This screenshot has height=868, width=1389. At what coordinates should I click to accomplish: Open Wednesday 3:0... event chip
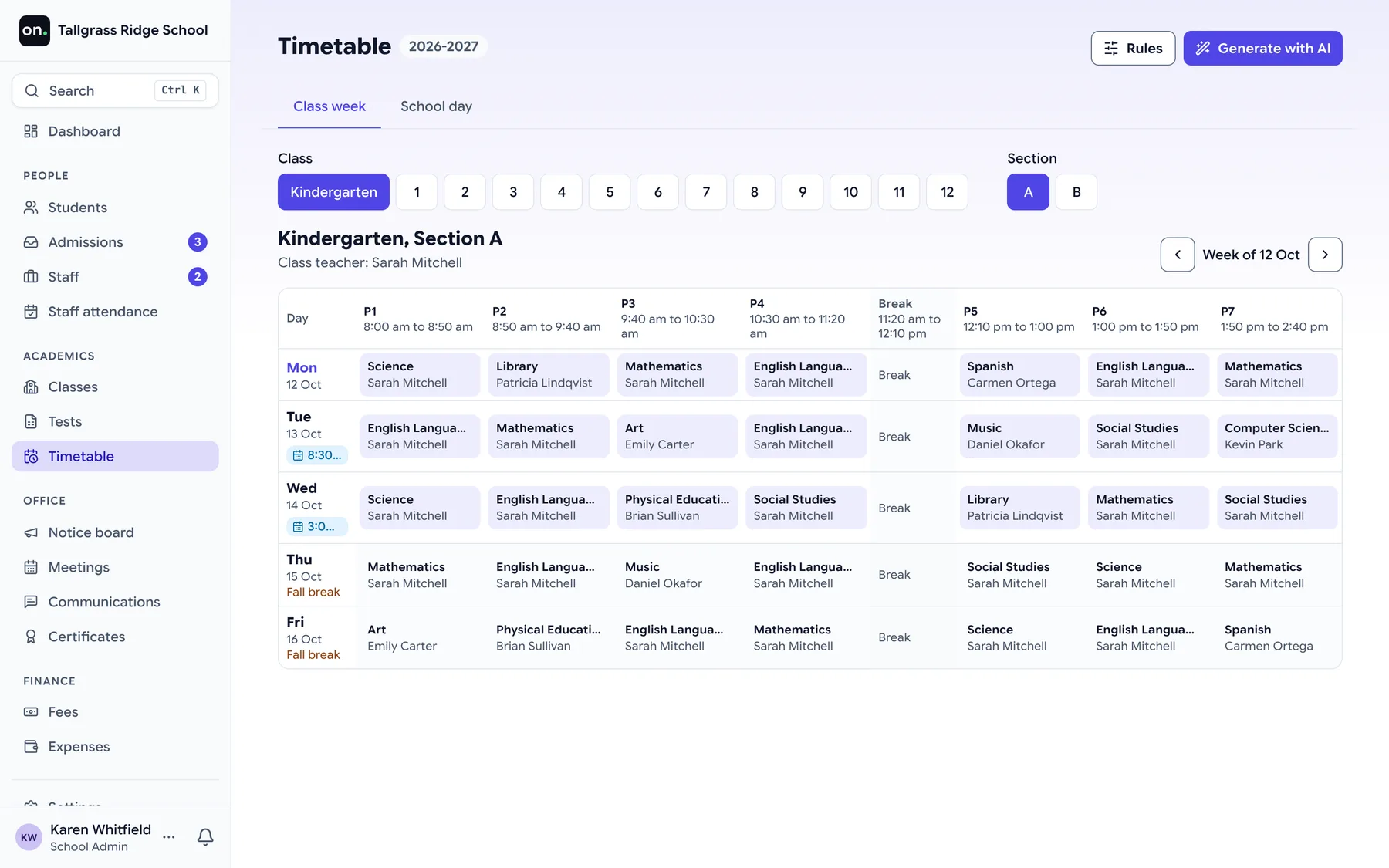(x=317, y=526)
